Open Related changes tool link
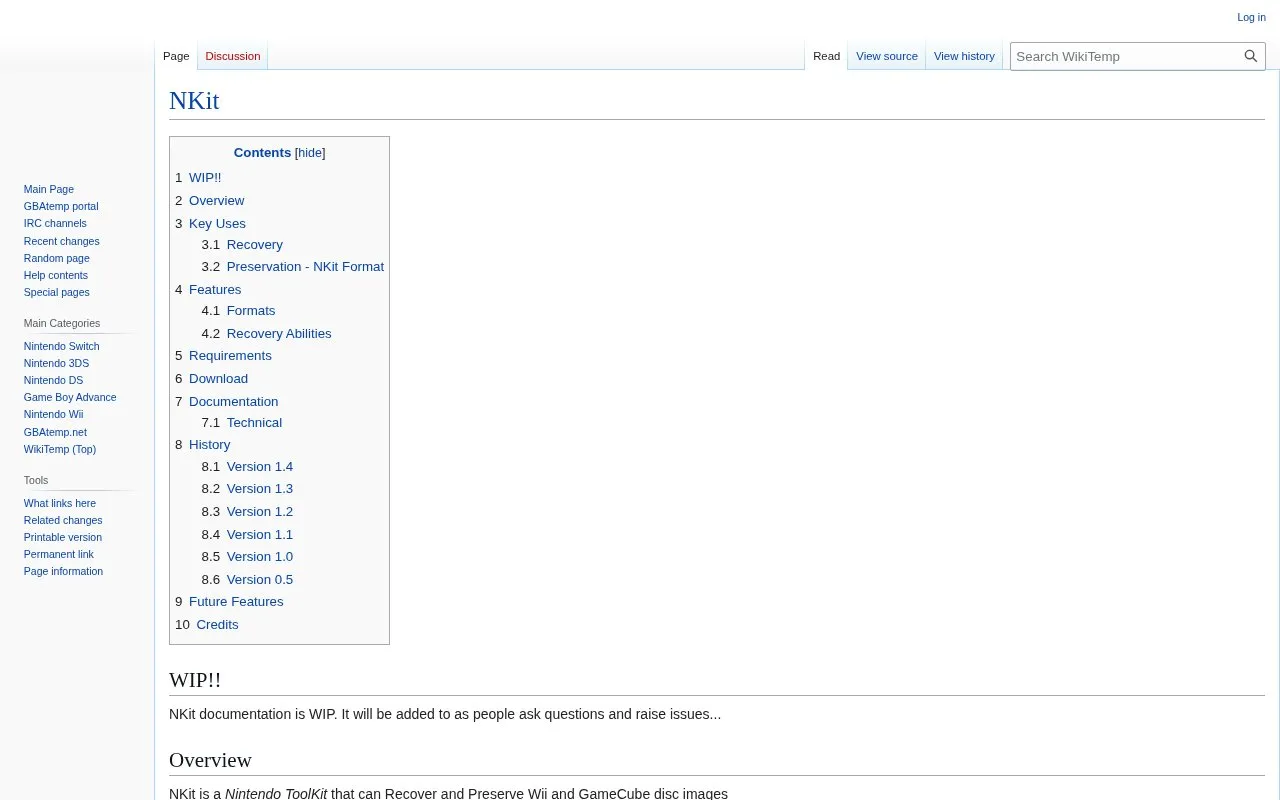 (x=63, y=520)
